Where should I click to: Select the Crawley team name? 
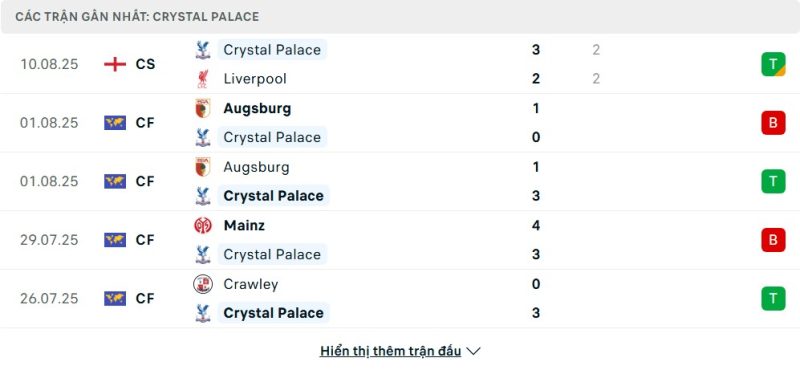pos(251,284)
